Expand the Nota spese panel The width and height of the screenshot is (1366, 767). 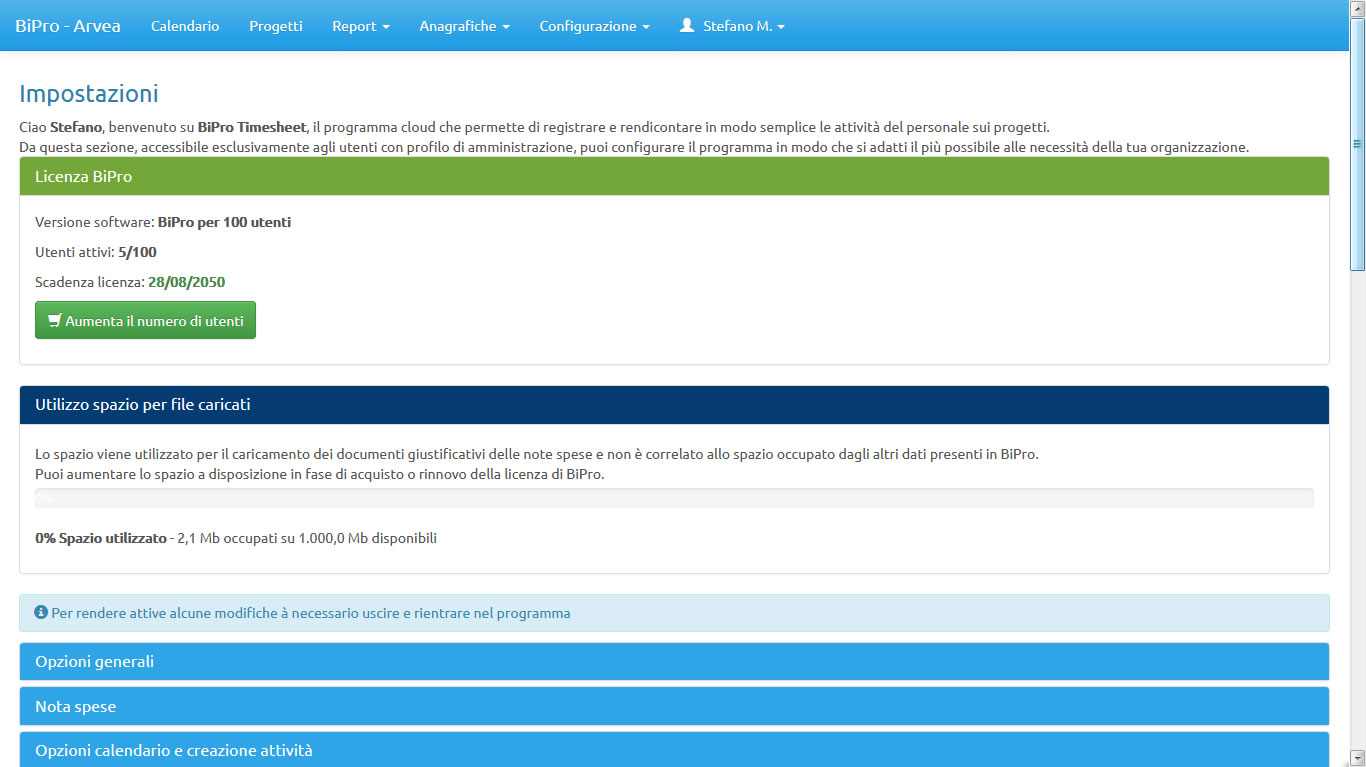tap(674, 706)
